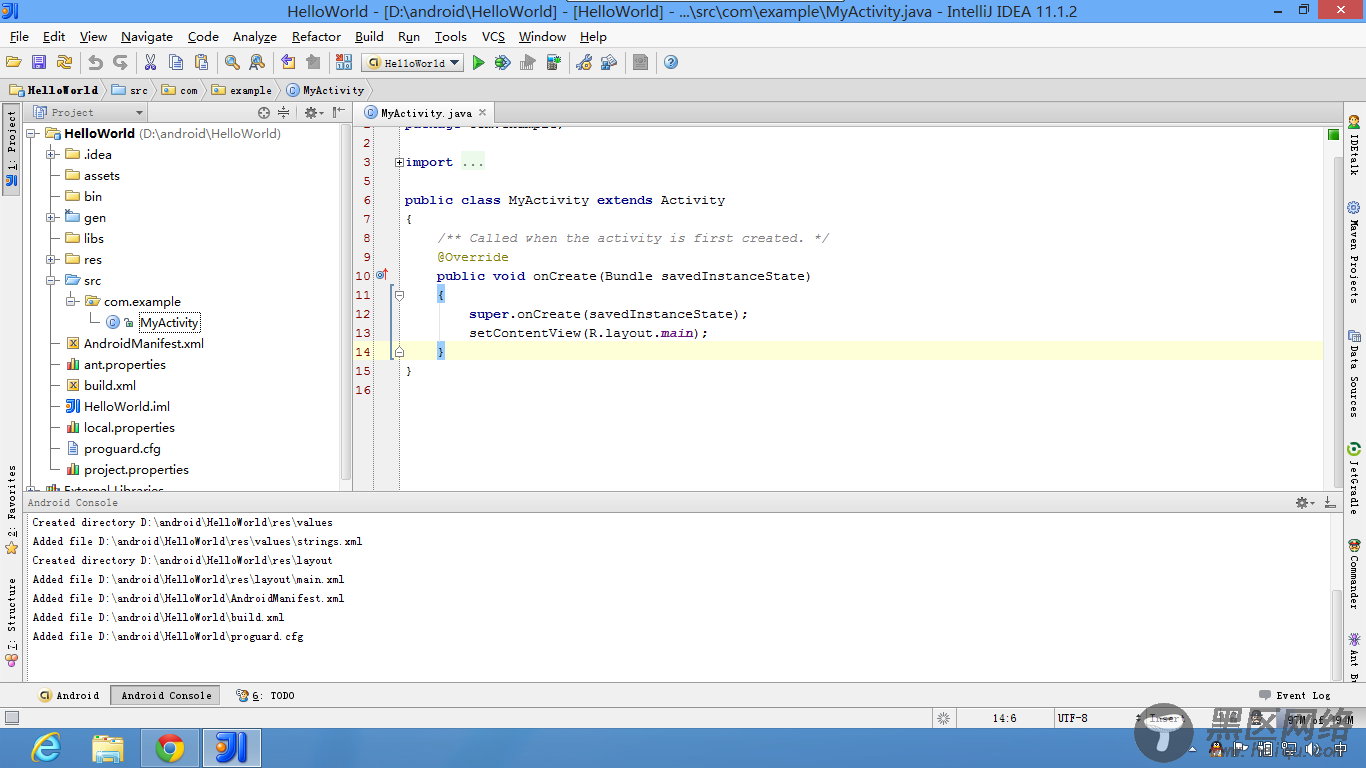The height and width of the screenshot is (768, 1366).
Task: Open the HelloWorld run configuration dropdown
Action: pyautogui.click(x=413, y=62)
